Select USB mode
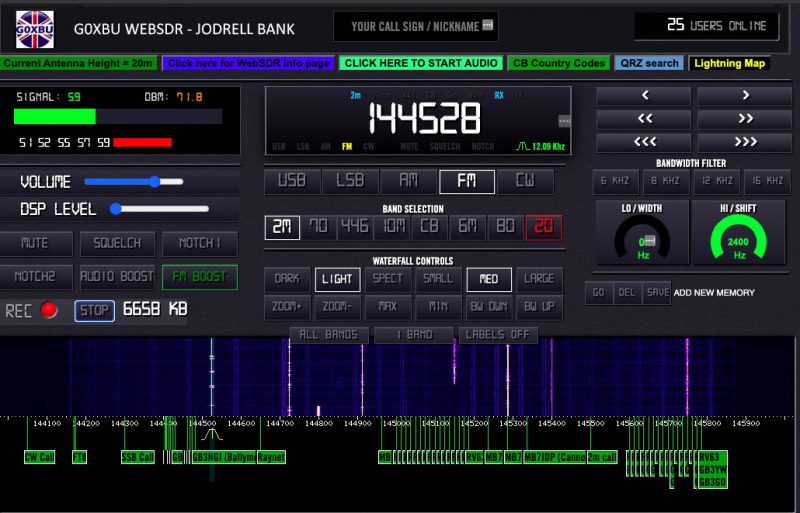800x513 pixels. (292, 181)
